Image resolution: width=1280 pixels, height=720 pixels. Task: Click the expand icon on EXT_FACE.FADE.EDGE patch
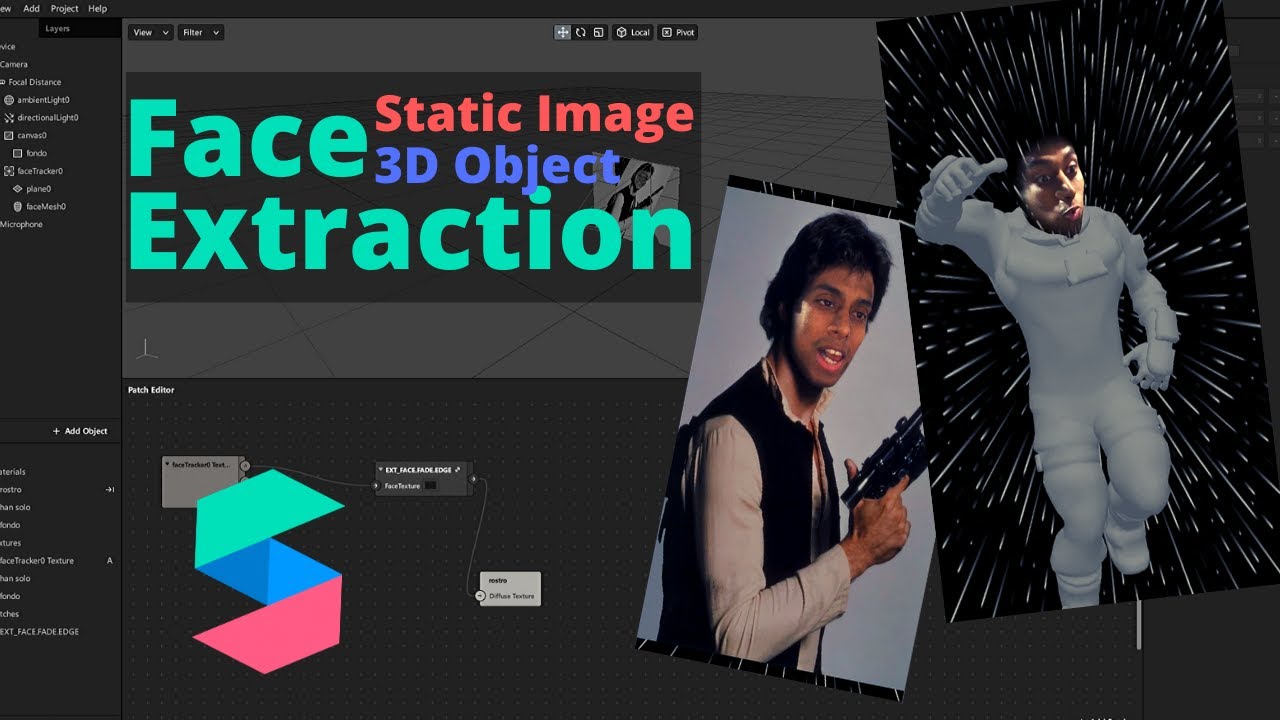click(458, 469)
